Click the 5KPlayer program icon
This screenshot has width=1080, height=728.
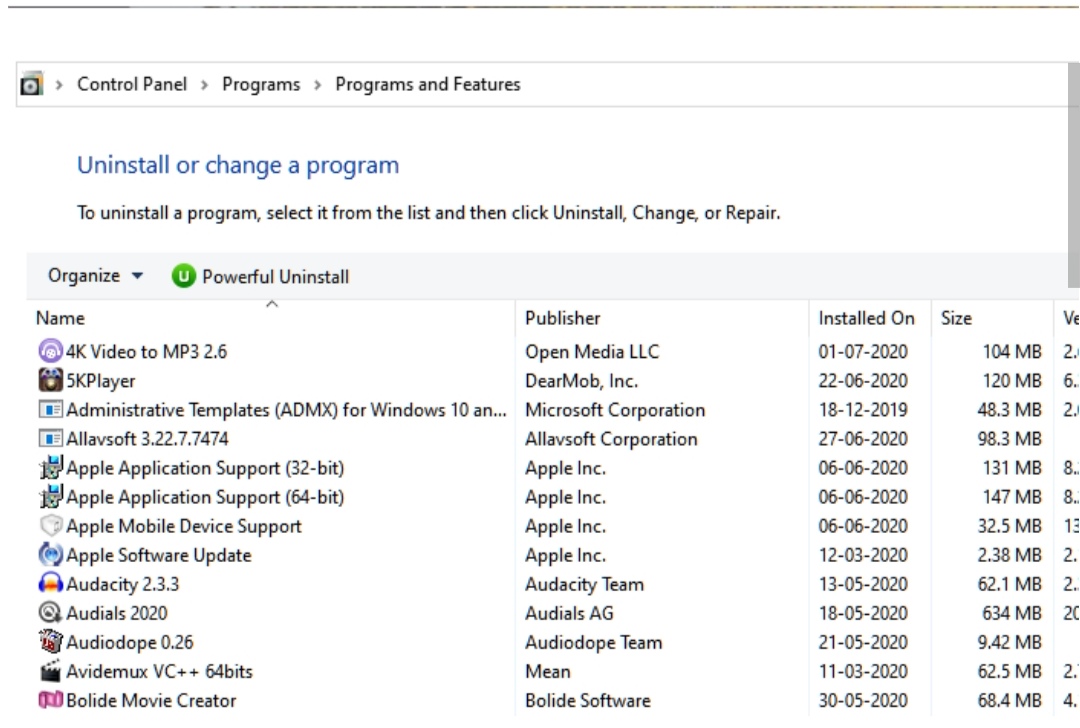click(x=50, y=381)
